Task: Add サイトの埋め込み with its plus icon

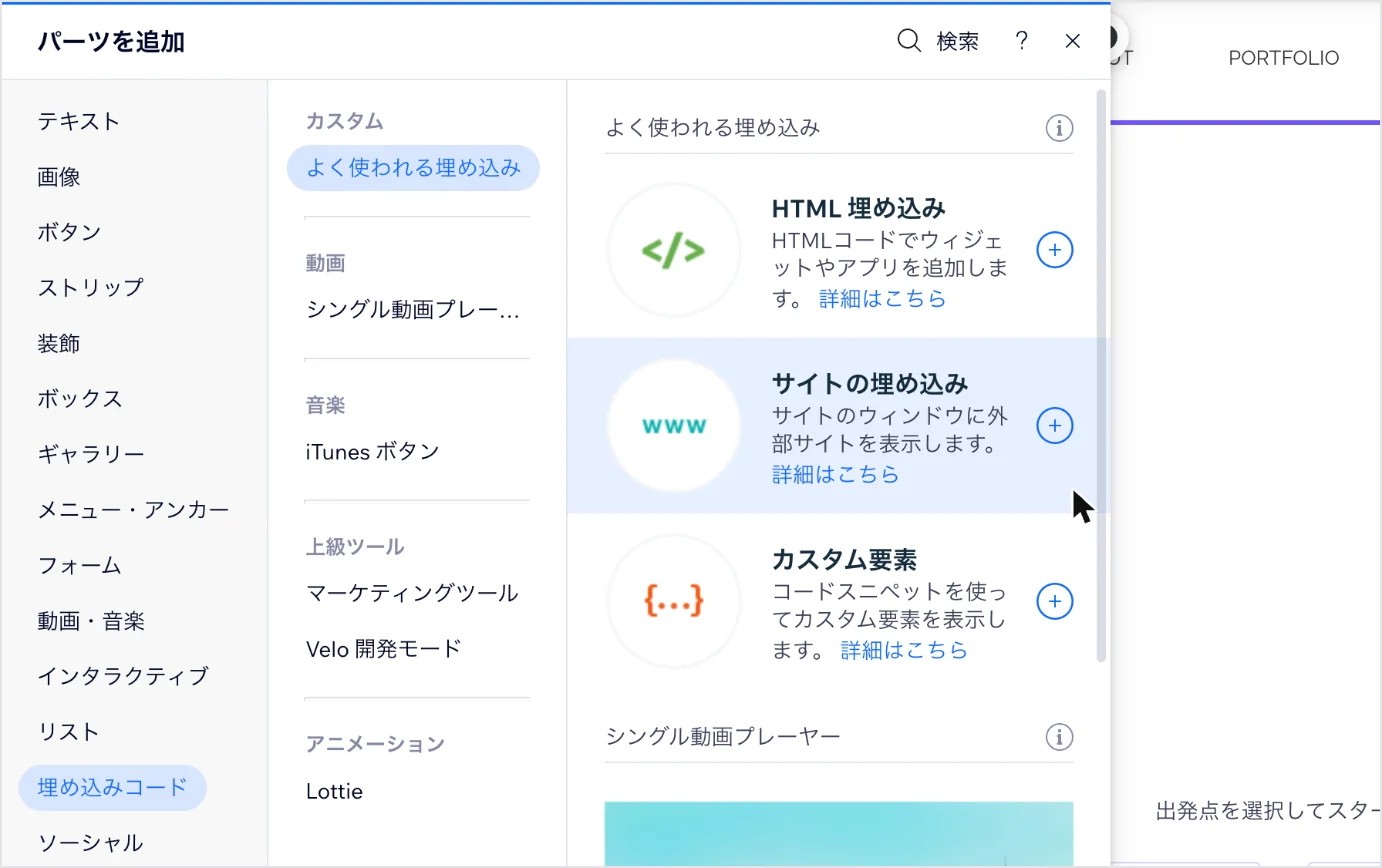Action: click(1055, 426)
